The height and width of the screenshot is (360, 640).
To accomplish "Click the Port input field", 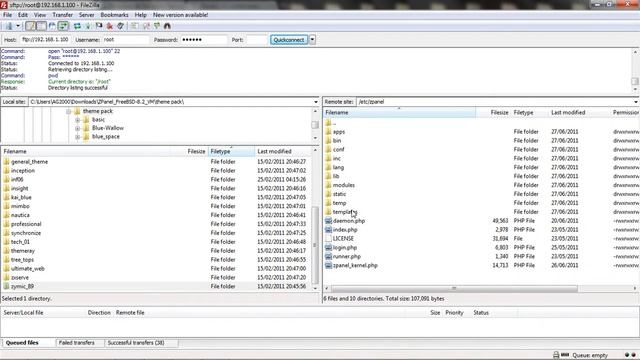I will pyautogui.click(x=257, y=40).
